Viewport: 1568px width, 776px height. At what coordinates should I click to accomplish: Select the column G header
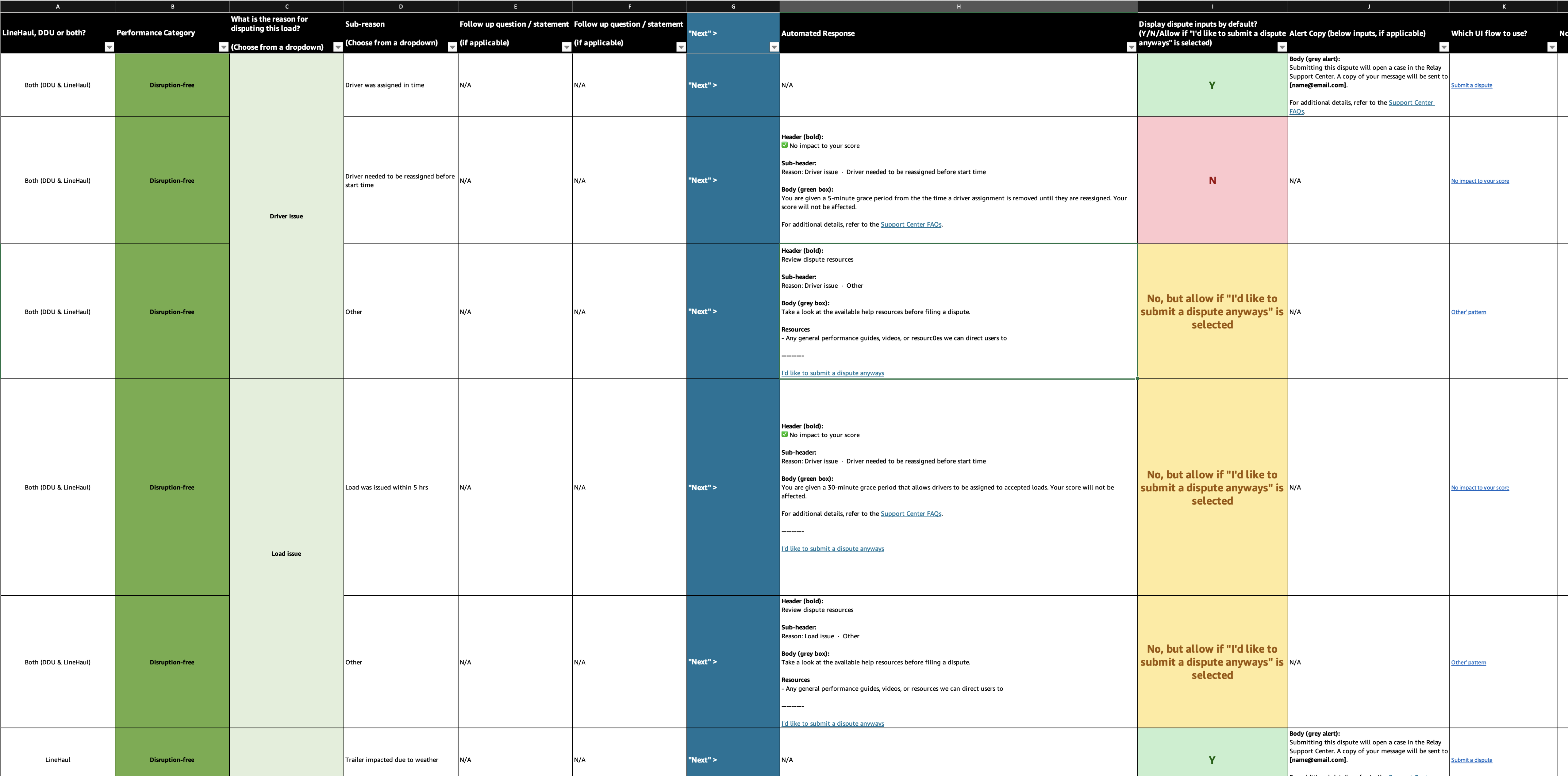click(x=733, y=7)
